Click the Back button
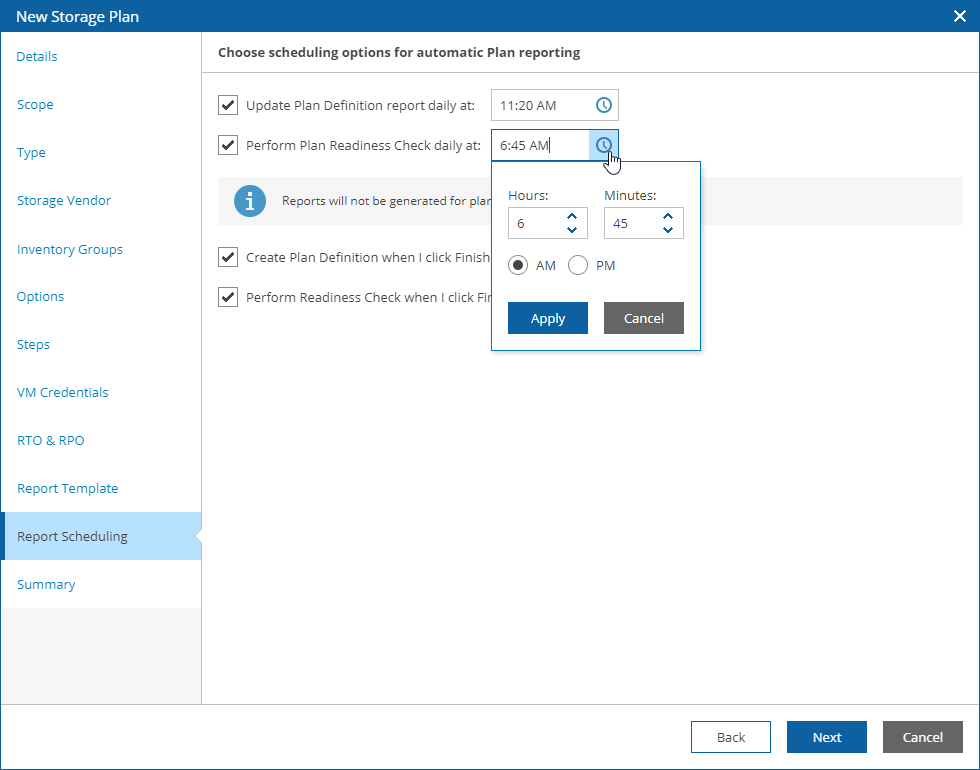 pos(730,737)
